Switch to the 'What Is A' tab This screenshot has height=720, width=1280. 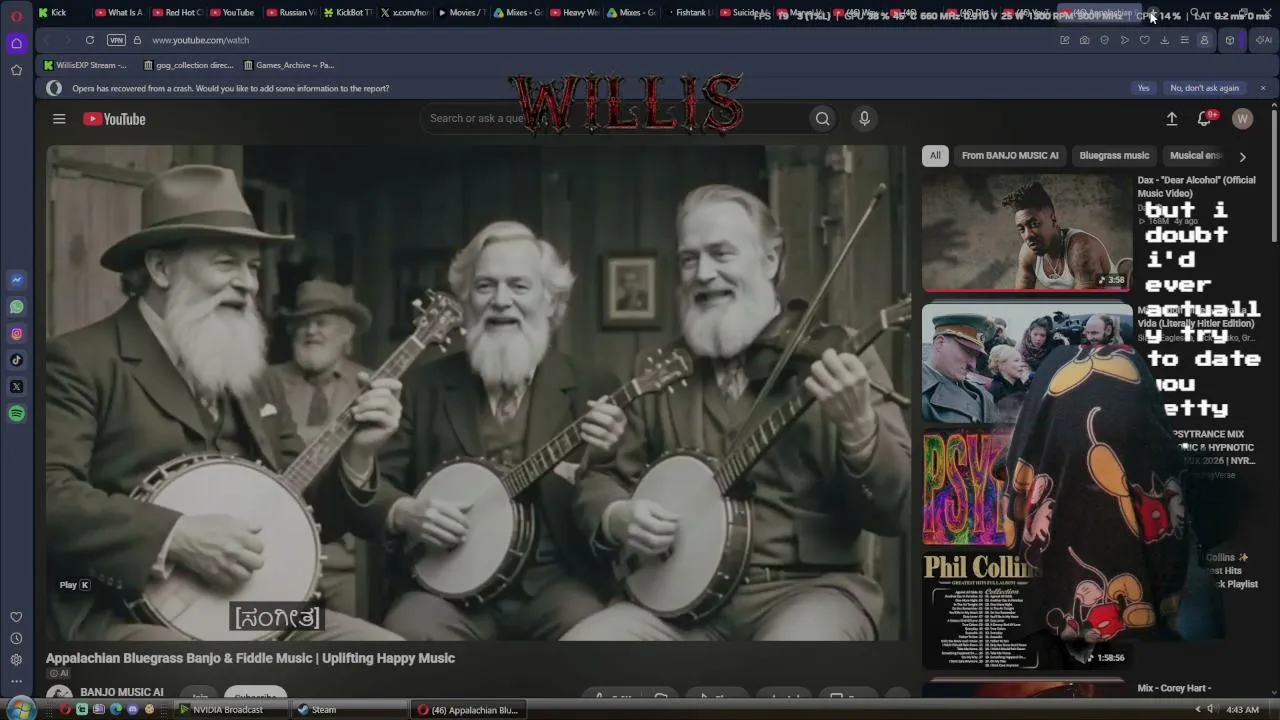[119, 13]
